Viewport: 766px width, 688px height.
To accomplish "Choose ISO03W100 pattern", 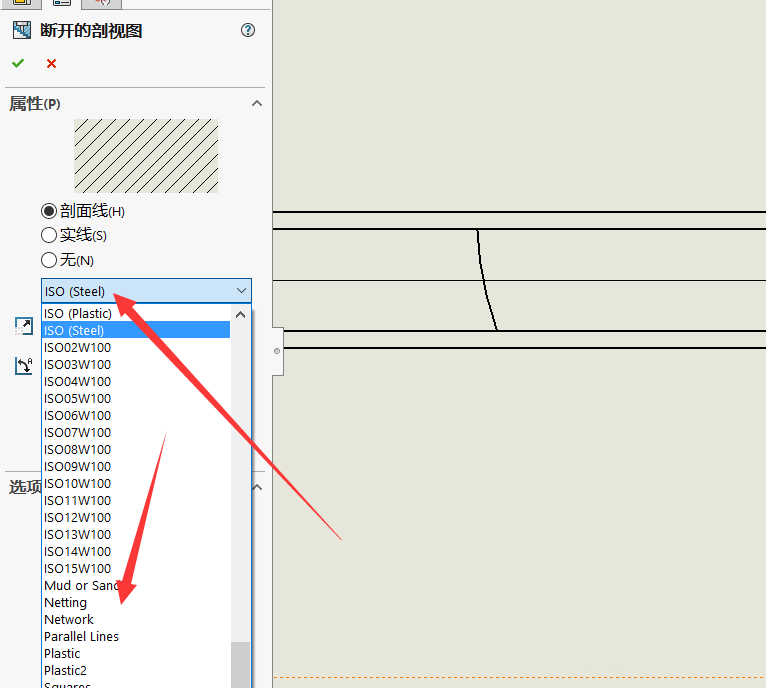I will click(x=136, y=365).
